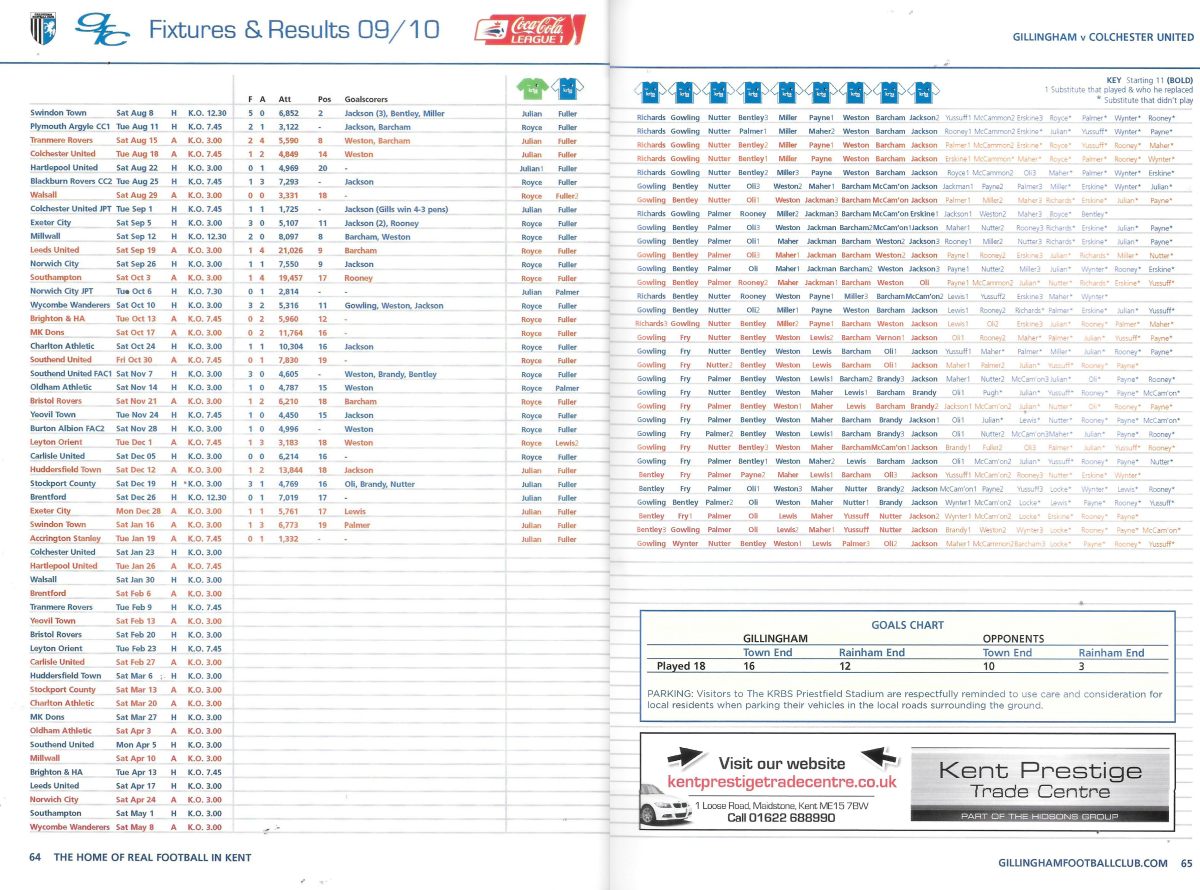Click the Fixtures & Results 09/10 heading
The width and height of the screenshot is (1200, 890).
pyautogui.click(x=293, y=30)
